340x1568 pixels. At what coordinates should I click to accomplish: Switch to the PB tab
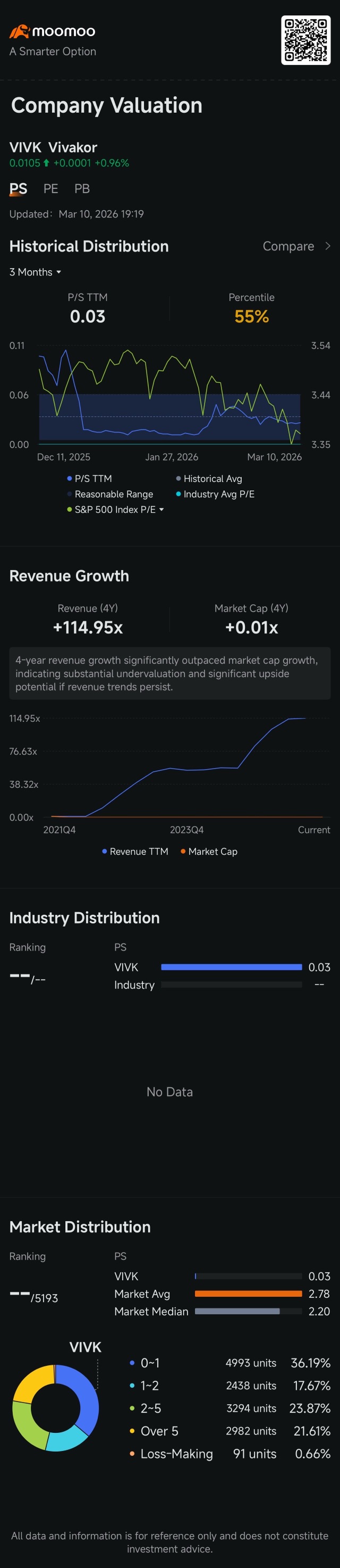pyautogui.click(x=82, y=189)
